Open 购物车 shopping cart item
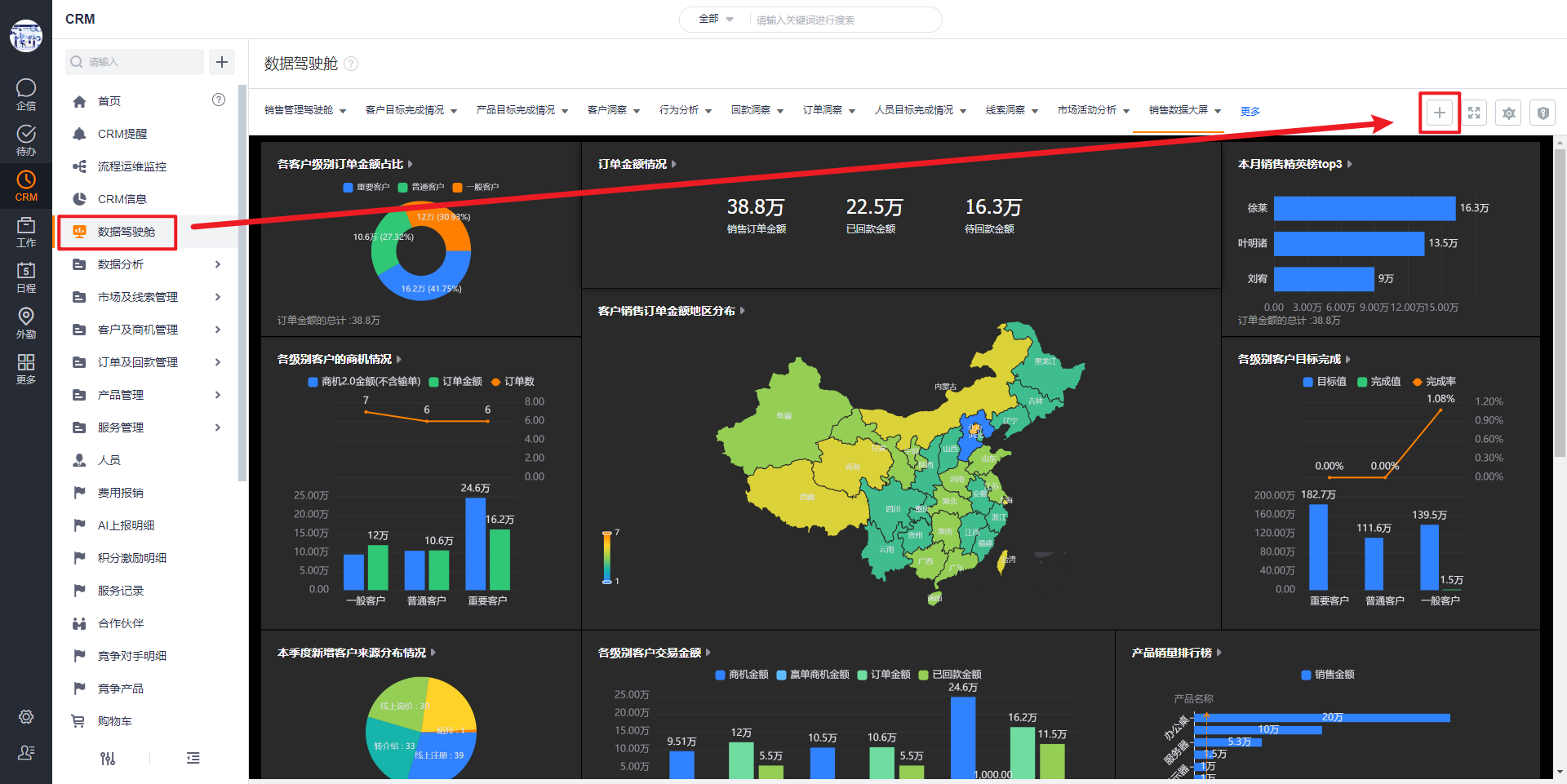The height and width of the screenshot is (784, 1567). [x=115, y=721]
